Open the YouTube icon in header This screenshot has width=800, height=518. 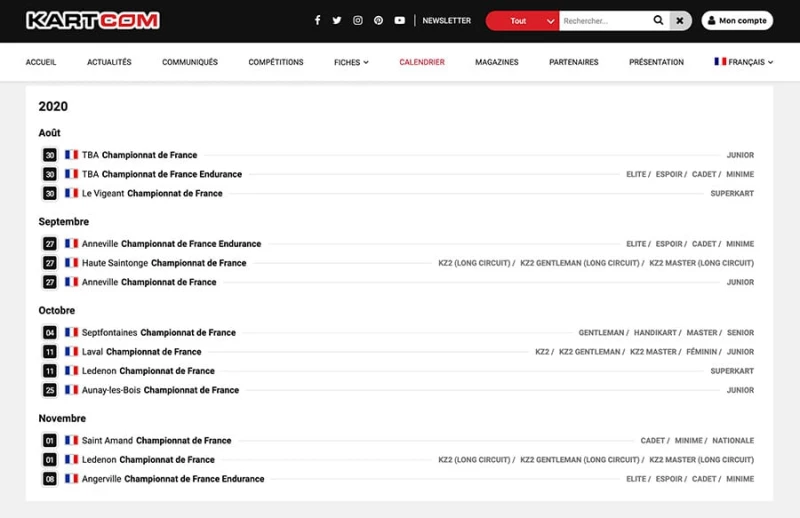(x=400, y=20)
